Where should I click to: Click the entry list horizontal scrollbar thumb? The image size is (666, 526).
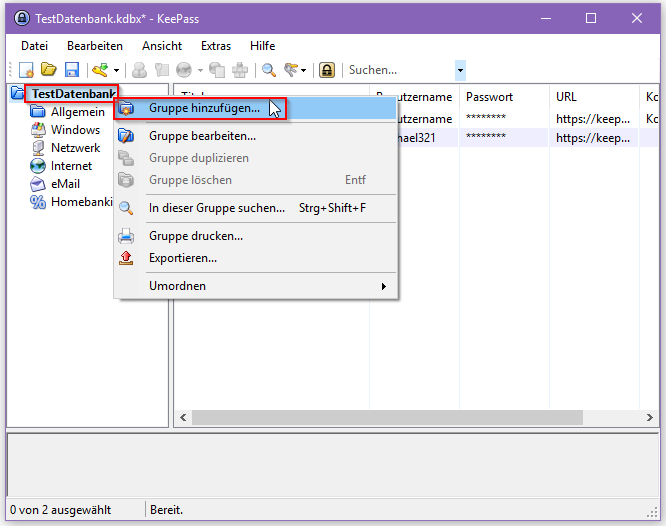(x=387, y=417)
